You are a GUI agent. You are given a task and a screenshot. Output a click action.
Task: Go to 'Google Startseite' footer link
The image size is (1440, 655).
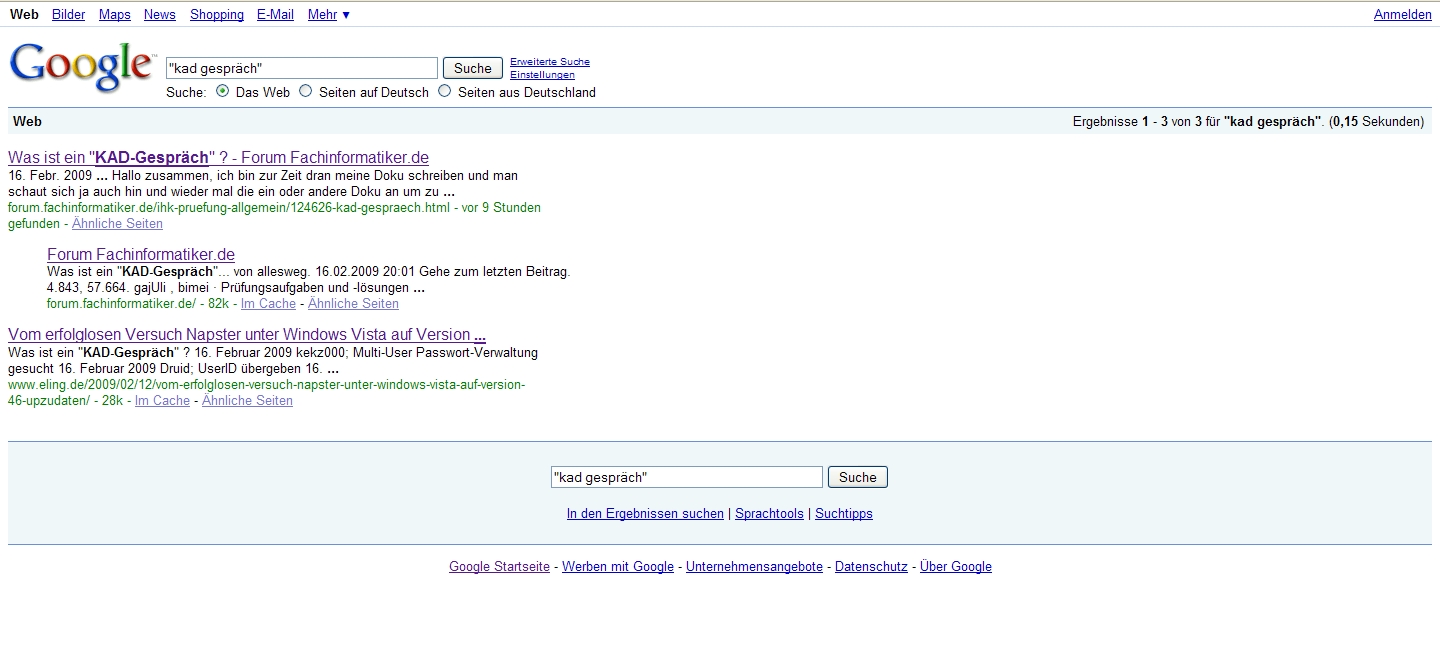click(499, 566)
